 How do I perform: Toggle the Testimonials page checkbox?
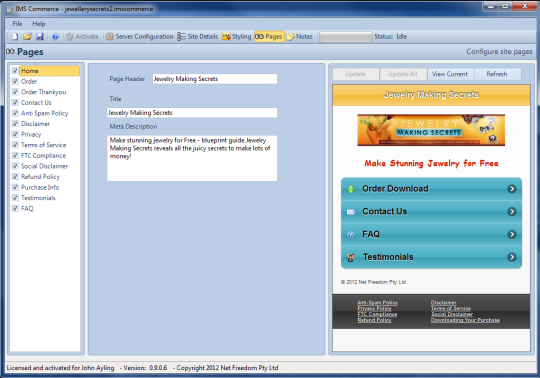[x=15, y=198]
